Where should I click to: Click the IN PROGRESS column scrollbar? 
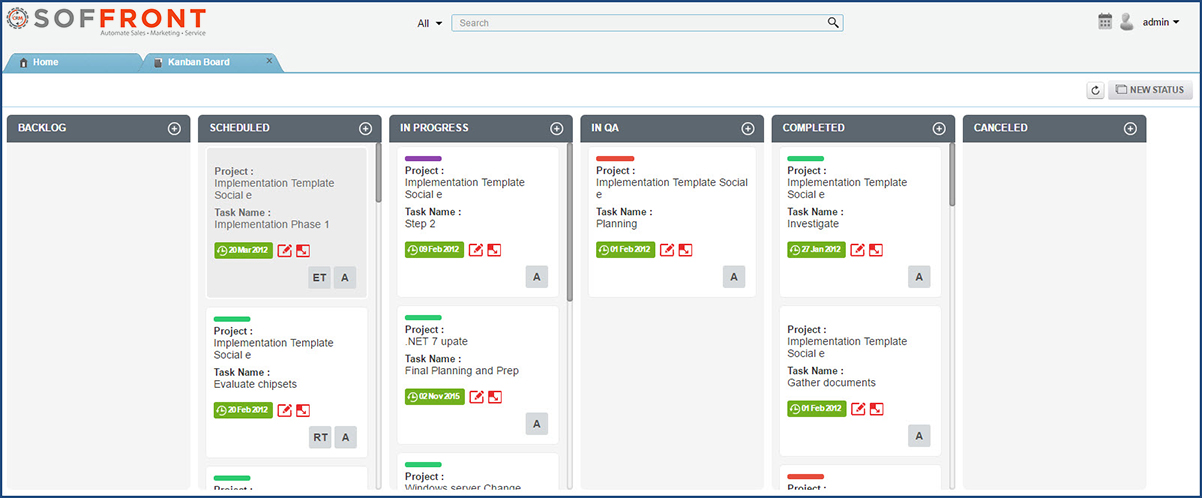click(x=569, y=221)
